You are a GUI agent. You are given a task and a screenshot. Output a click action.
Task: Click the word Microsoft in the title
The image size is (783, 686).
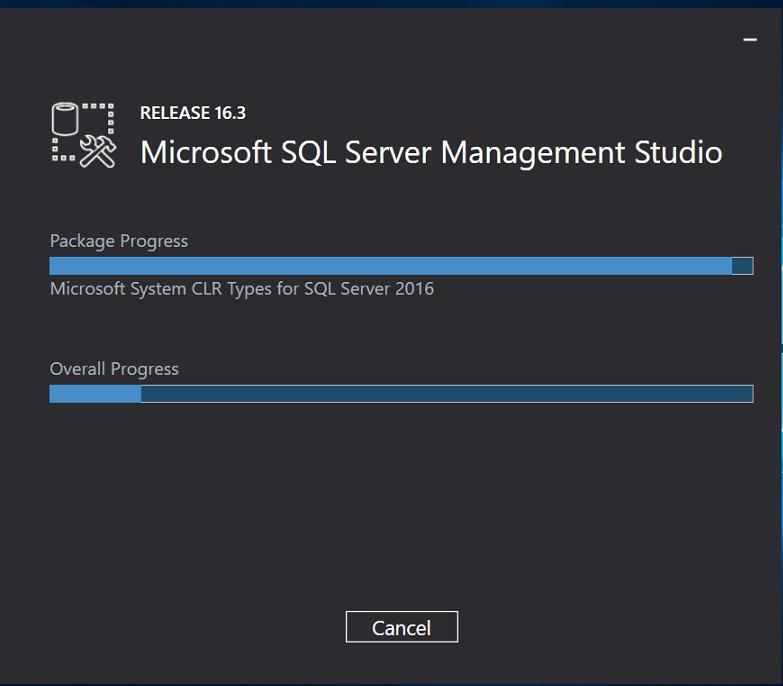point(205,152)
